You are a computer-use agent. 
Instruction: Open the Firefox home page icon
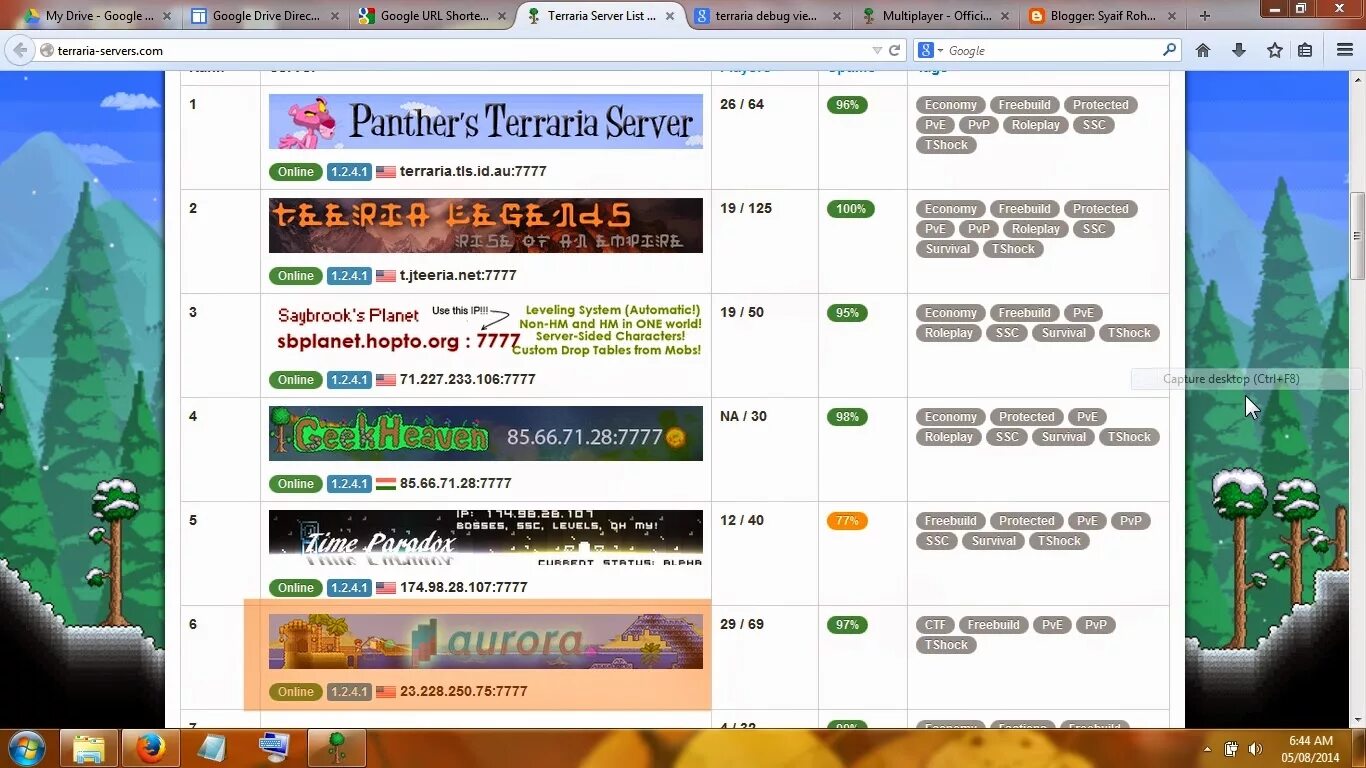(1203, 50)
